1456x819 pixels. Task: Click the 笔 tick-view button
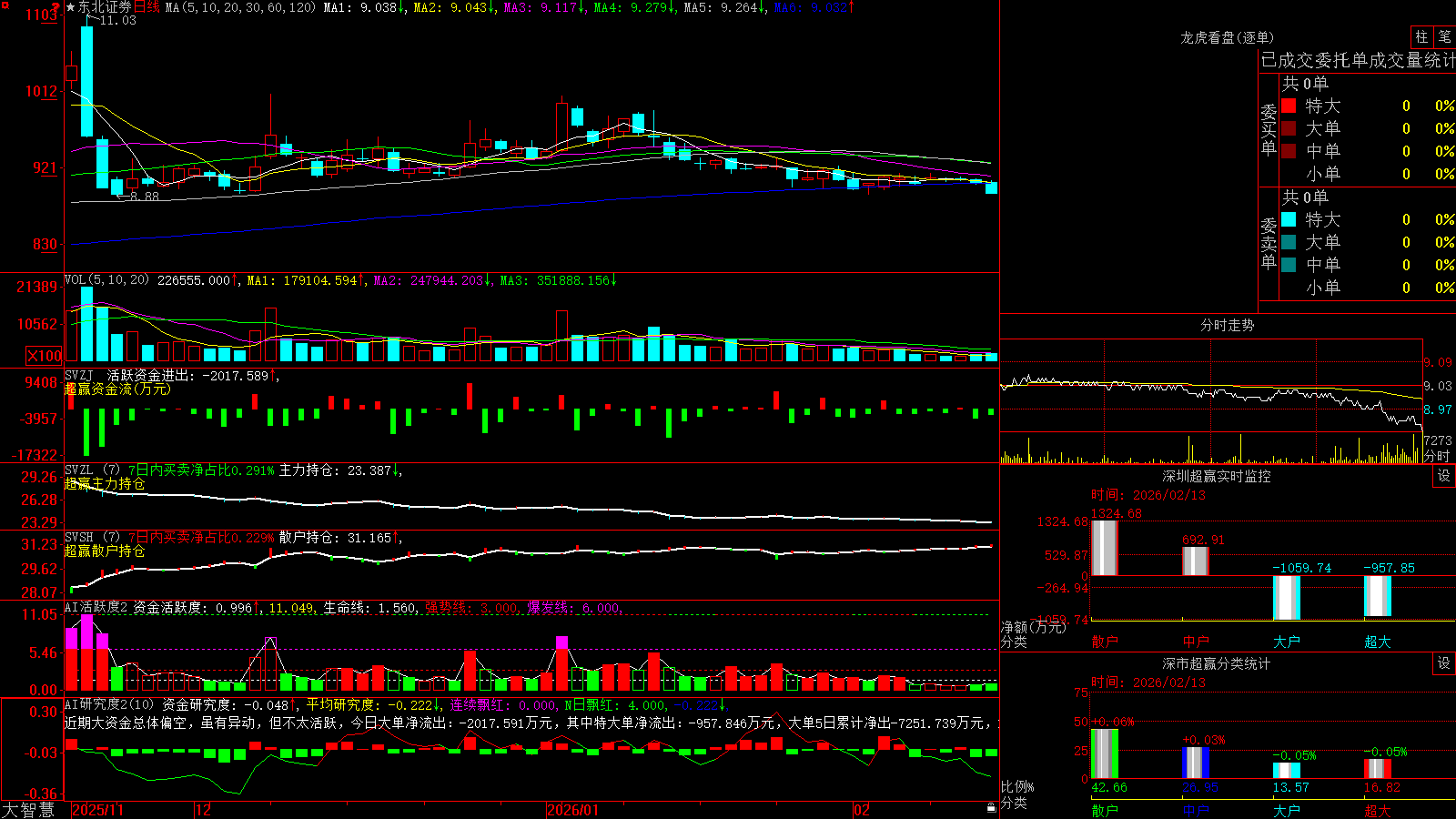(x=1444, y=37)
